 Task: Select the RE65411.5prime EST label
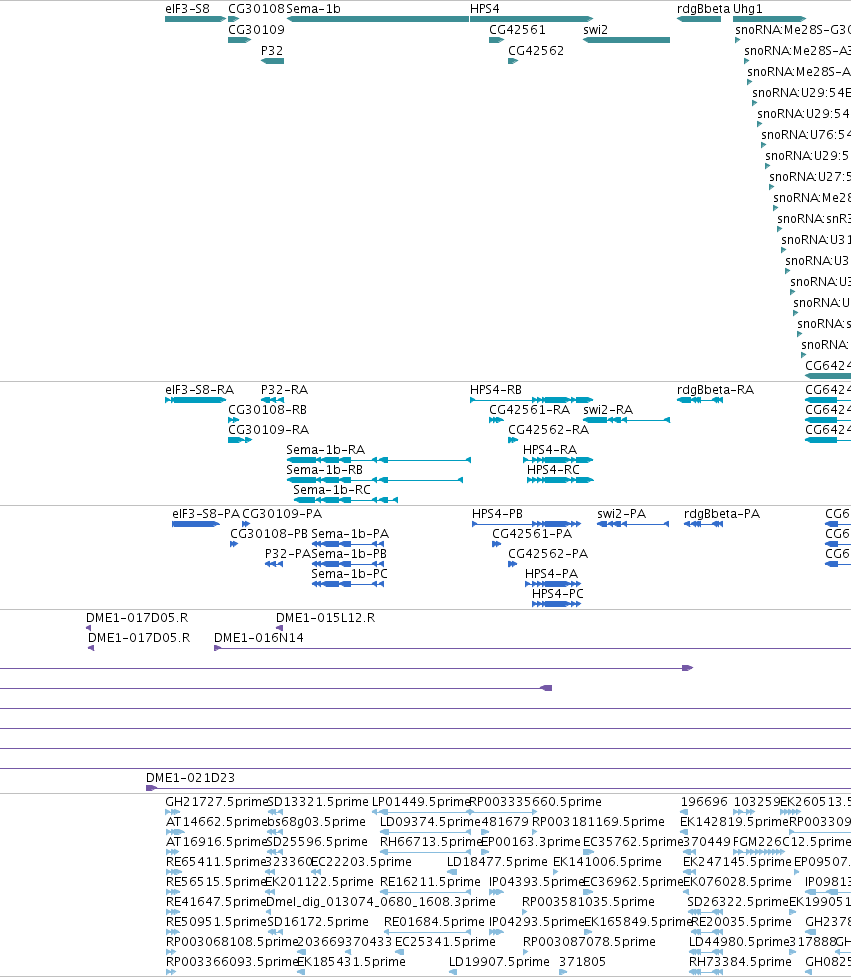click(x=216, y=861)
